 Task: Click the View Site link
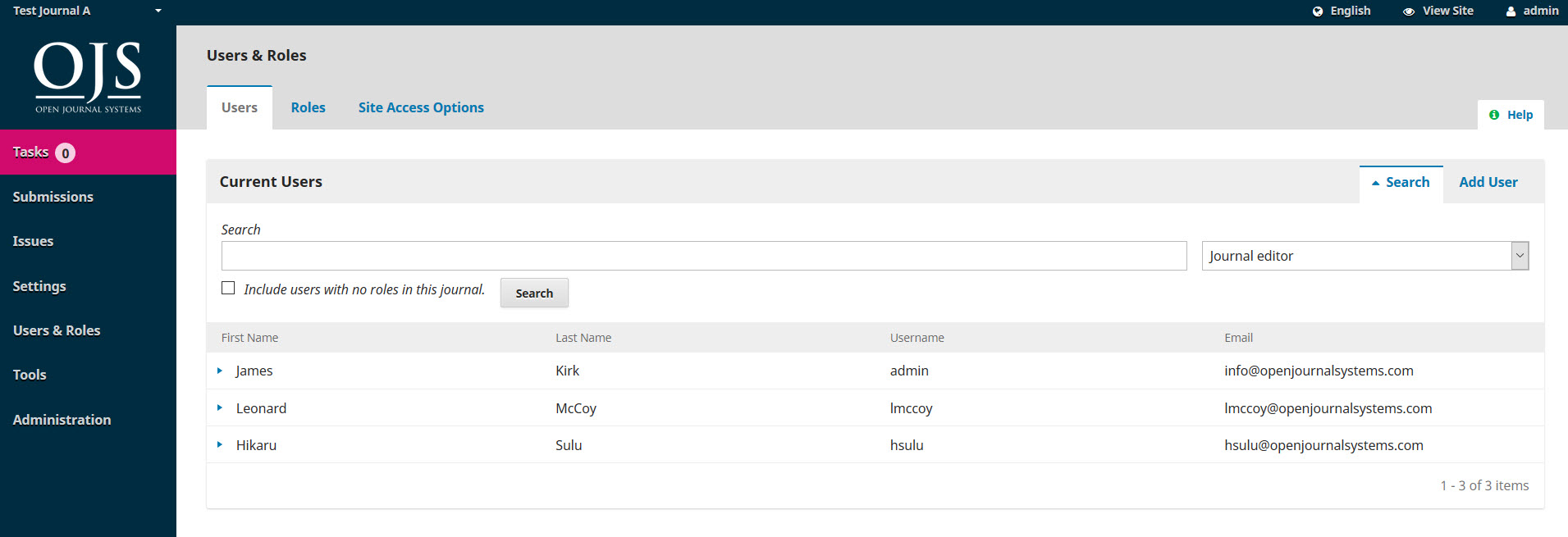pyautogui.click(x=1438, y=11)
